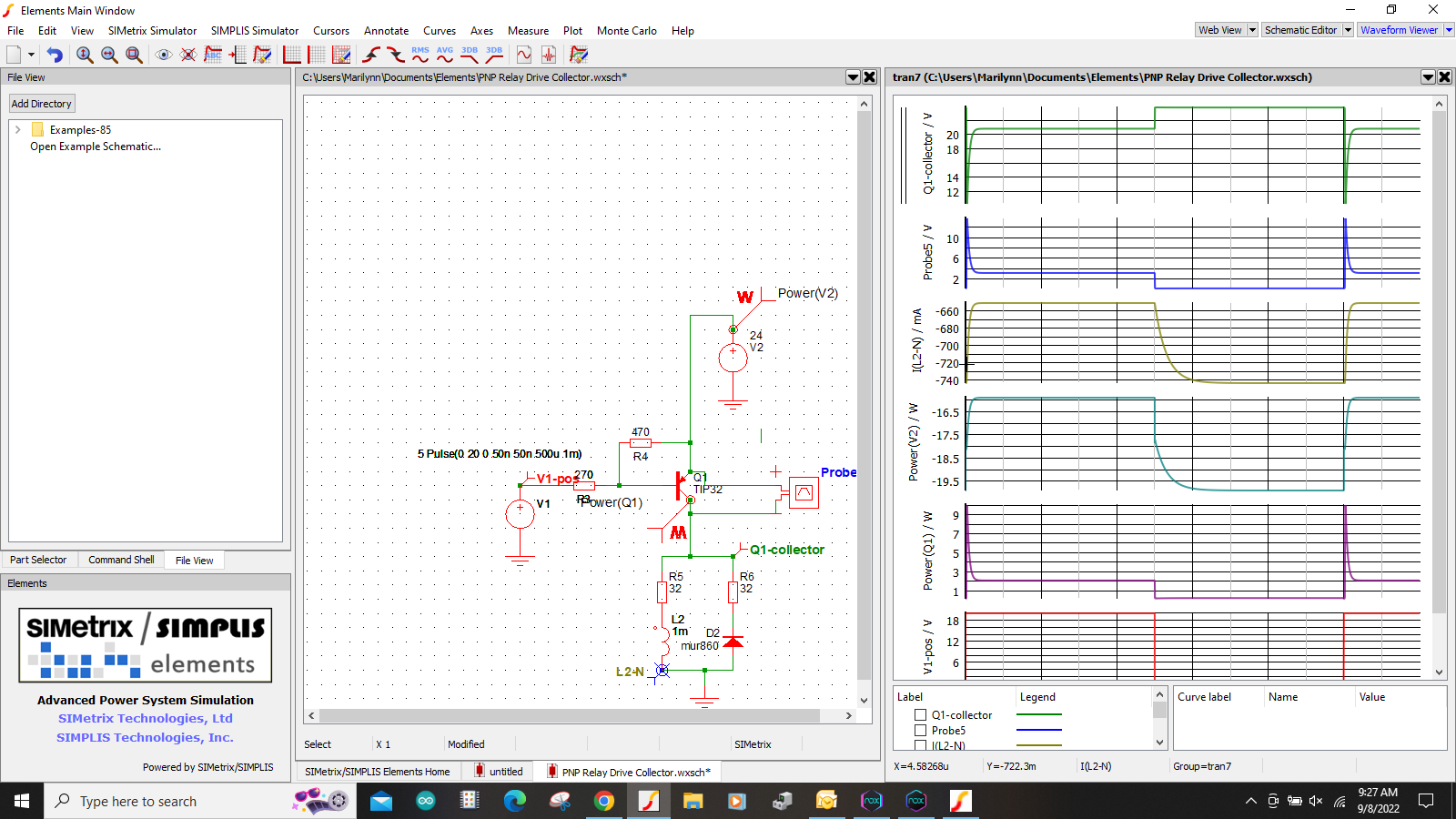Click the edit curve pencil icon

(x=262, y=55)
